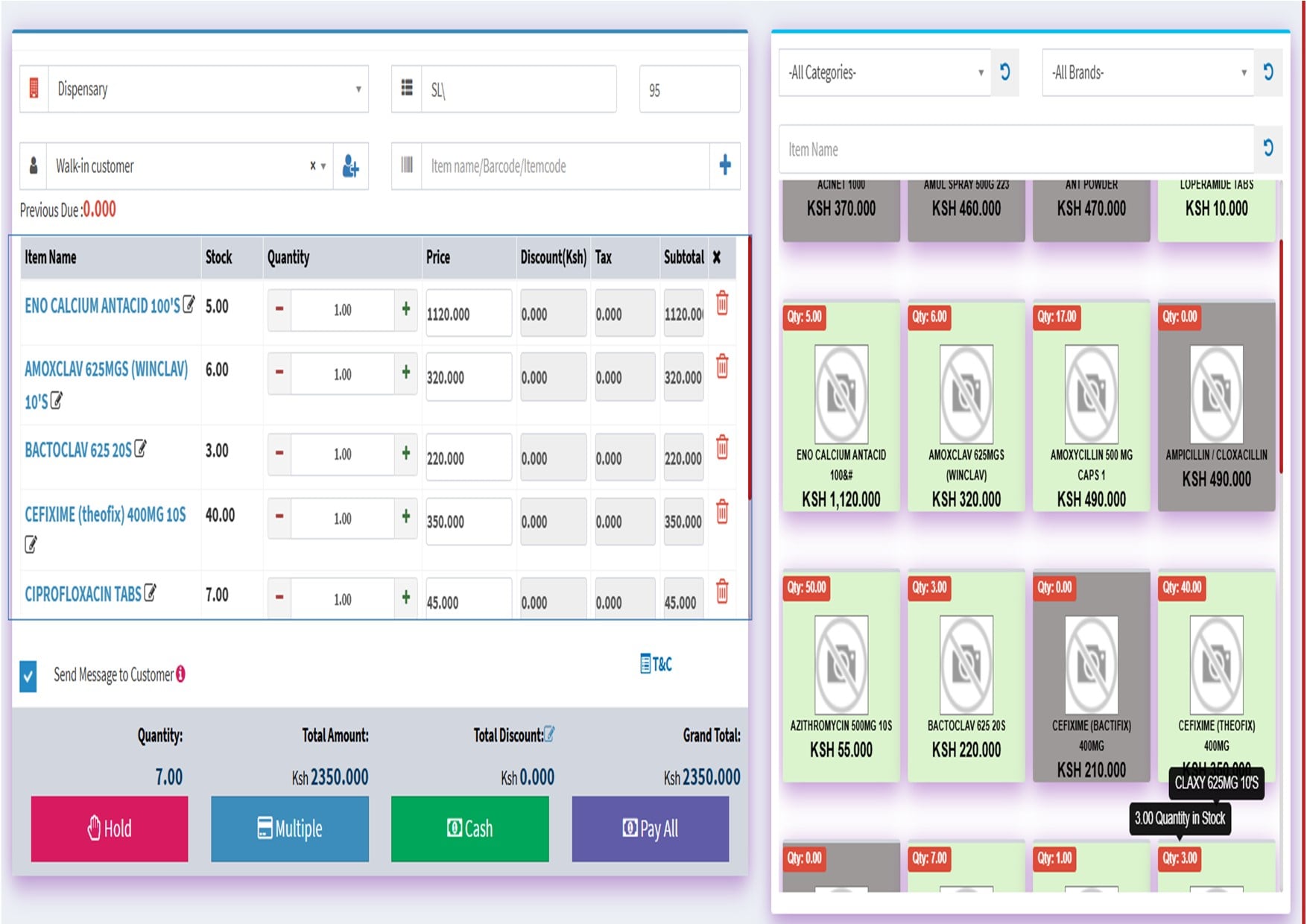Click the Item Name search field

1016,149
